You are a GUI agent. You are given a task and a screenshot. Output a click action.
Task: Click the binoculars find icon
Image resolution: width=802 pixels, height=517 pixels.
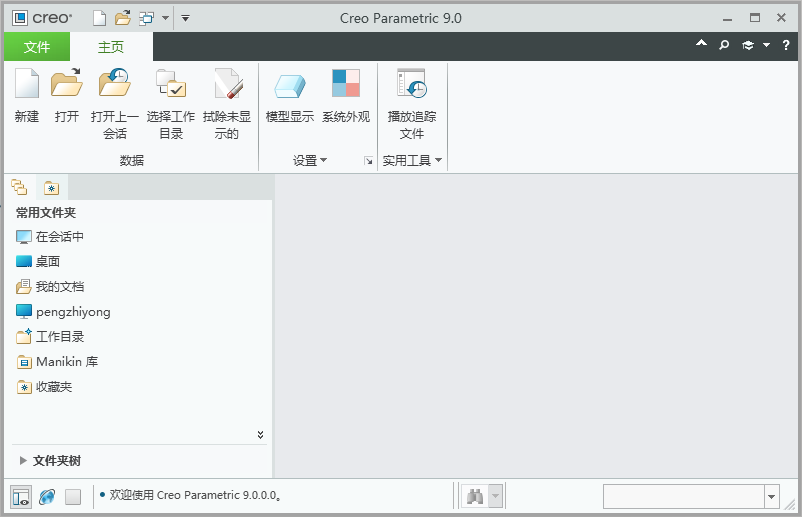(x=475, y=496)
